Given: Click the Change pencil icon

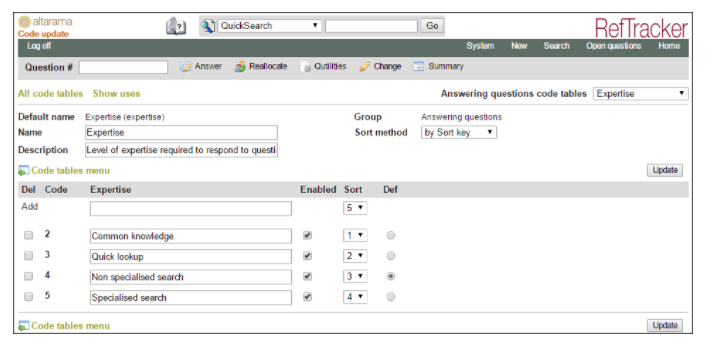Looking at the screenshot, I should tap(364, 66).
